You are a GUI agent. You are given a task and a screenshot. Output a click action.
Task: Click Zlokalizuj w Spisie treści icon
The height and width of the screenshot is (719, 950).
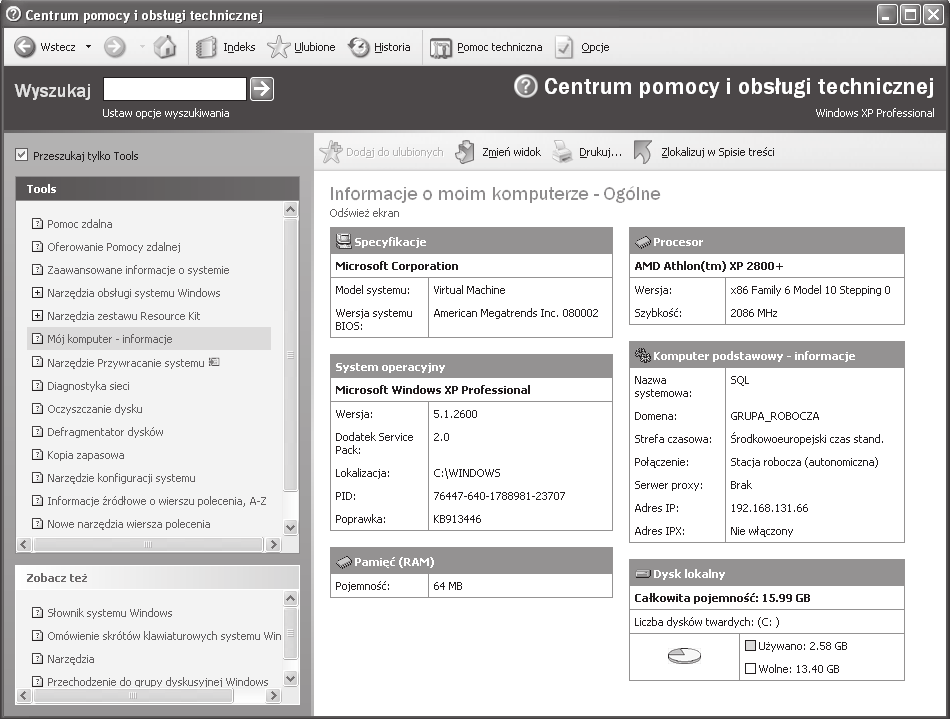click(x=643, y=152)
